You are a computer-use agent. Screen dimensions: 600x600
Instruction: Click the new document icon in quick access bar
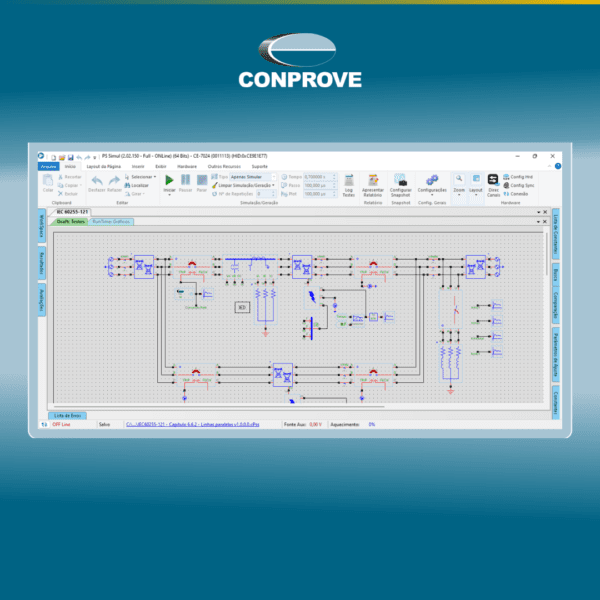tap(54, 157)
